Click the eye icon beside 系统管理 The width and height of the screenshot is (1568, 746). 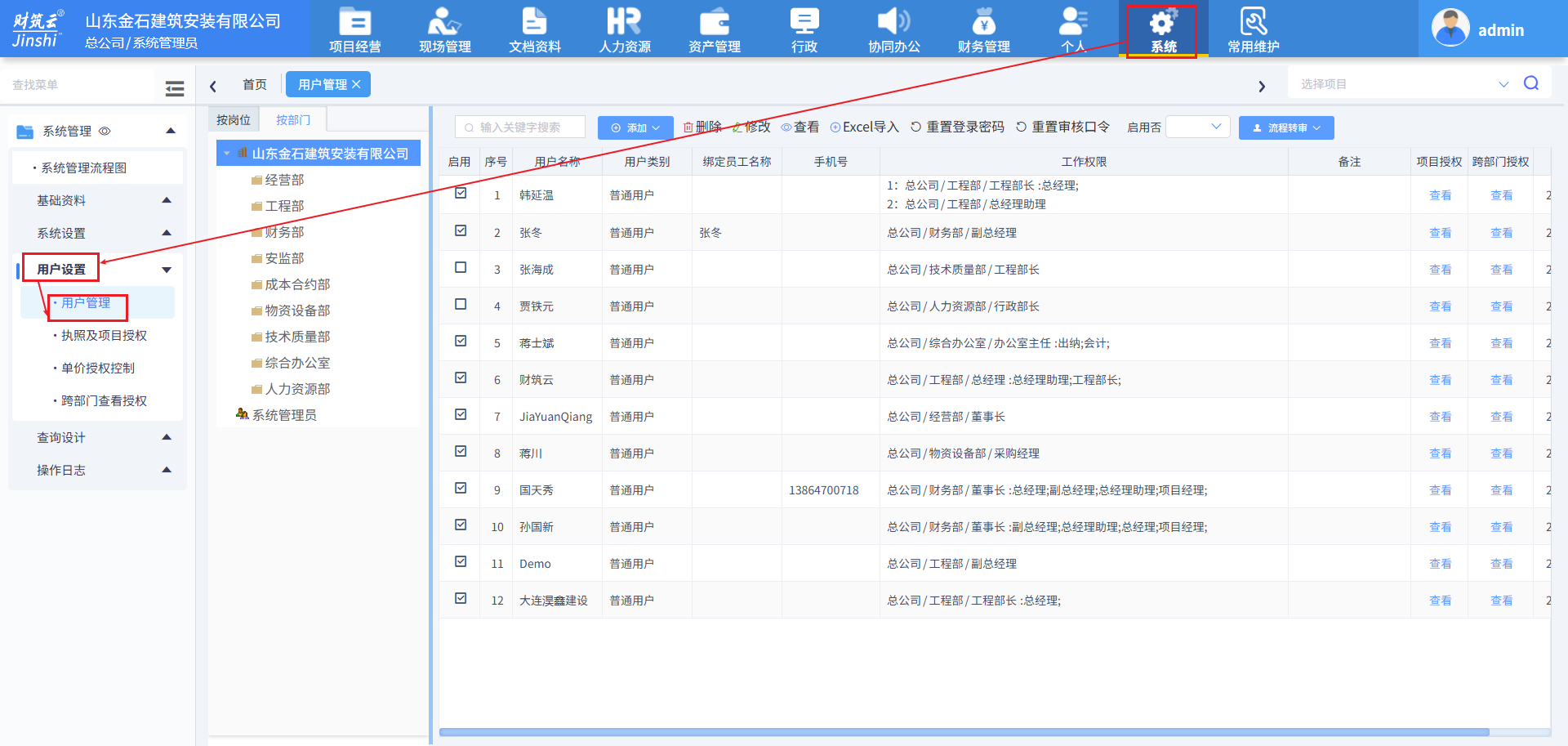[x=105, y=131]
